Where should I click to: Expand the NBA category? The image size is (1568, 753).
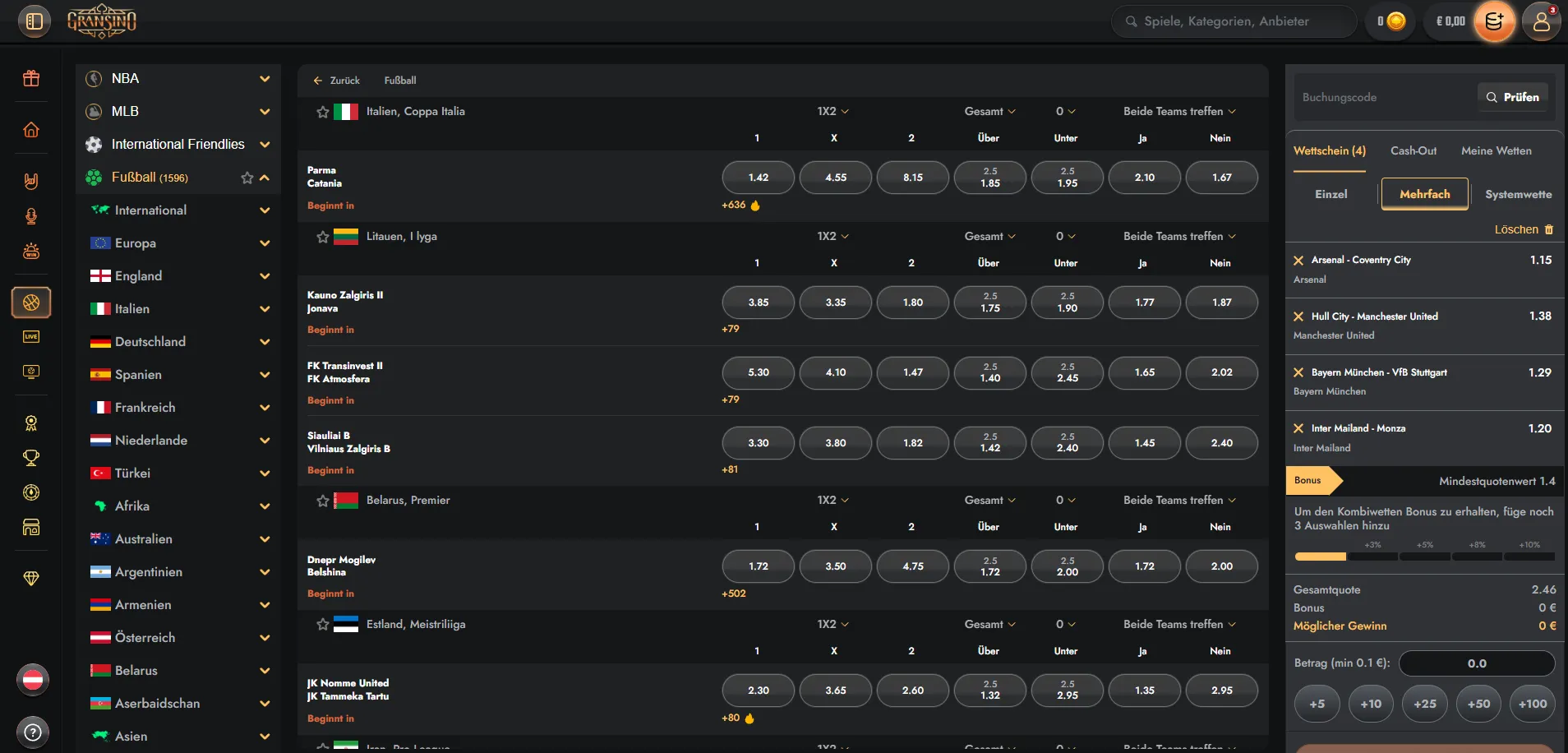tap(265, 79)
